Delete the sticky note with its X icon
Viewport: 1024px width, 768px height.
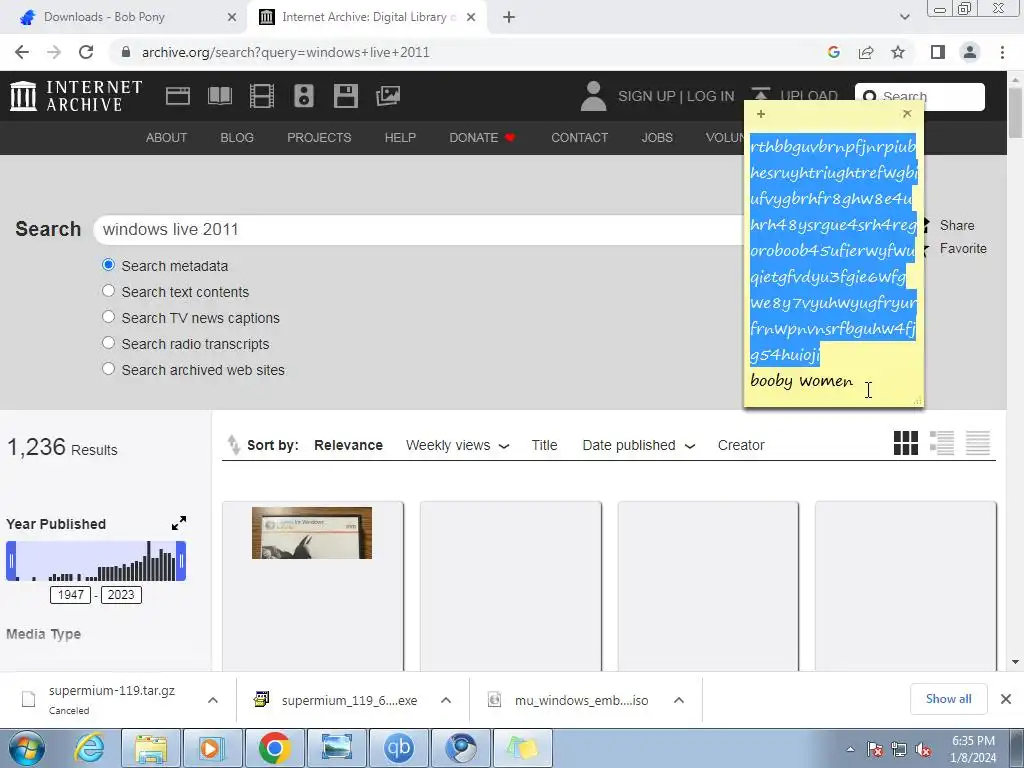(x=907, y=114)
